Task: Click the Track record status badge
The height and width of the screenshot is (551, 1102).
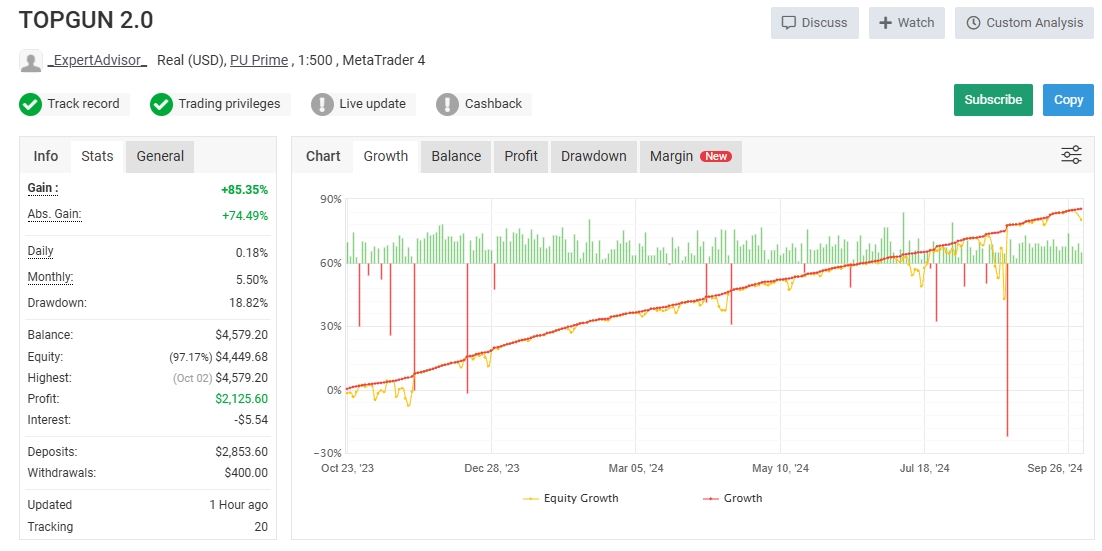Action: 74,105
